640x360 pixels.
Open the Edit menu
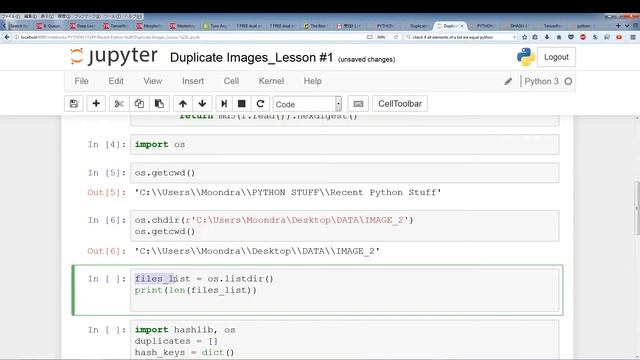tap(116, 81)
